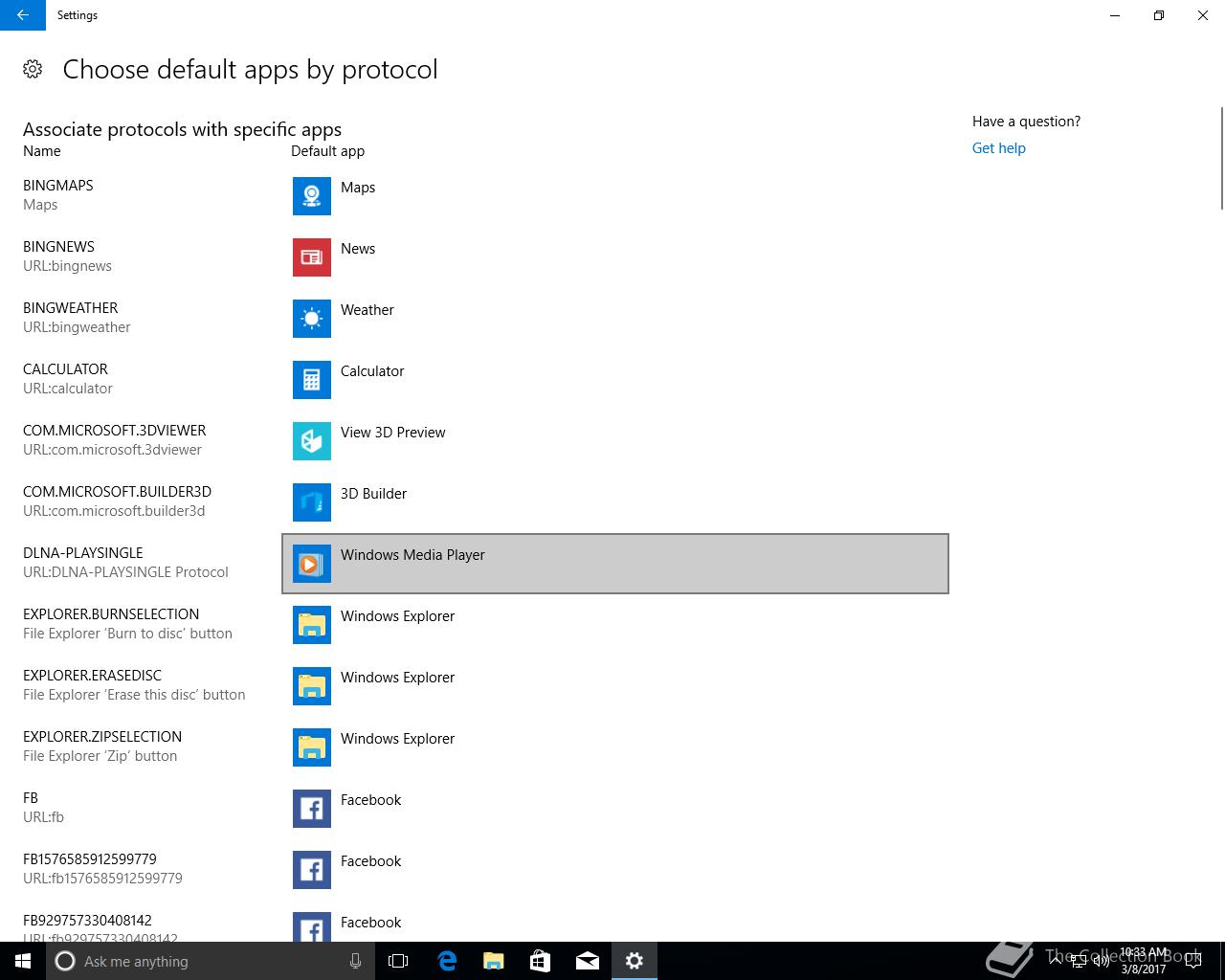Go back using the Settings back arrow
The height and width of the screenshot is (980, 1225).
(23, 15)
